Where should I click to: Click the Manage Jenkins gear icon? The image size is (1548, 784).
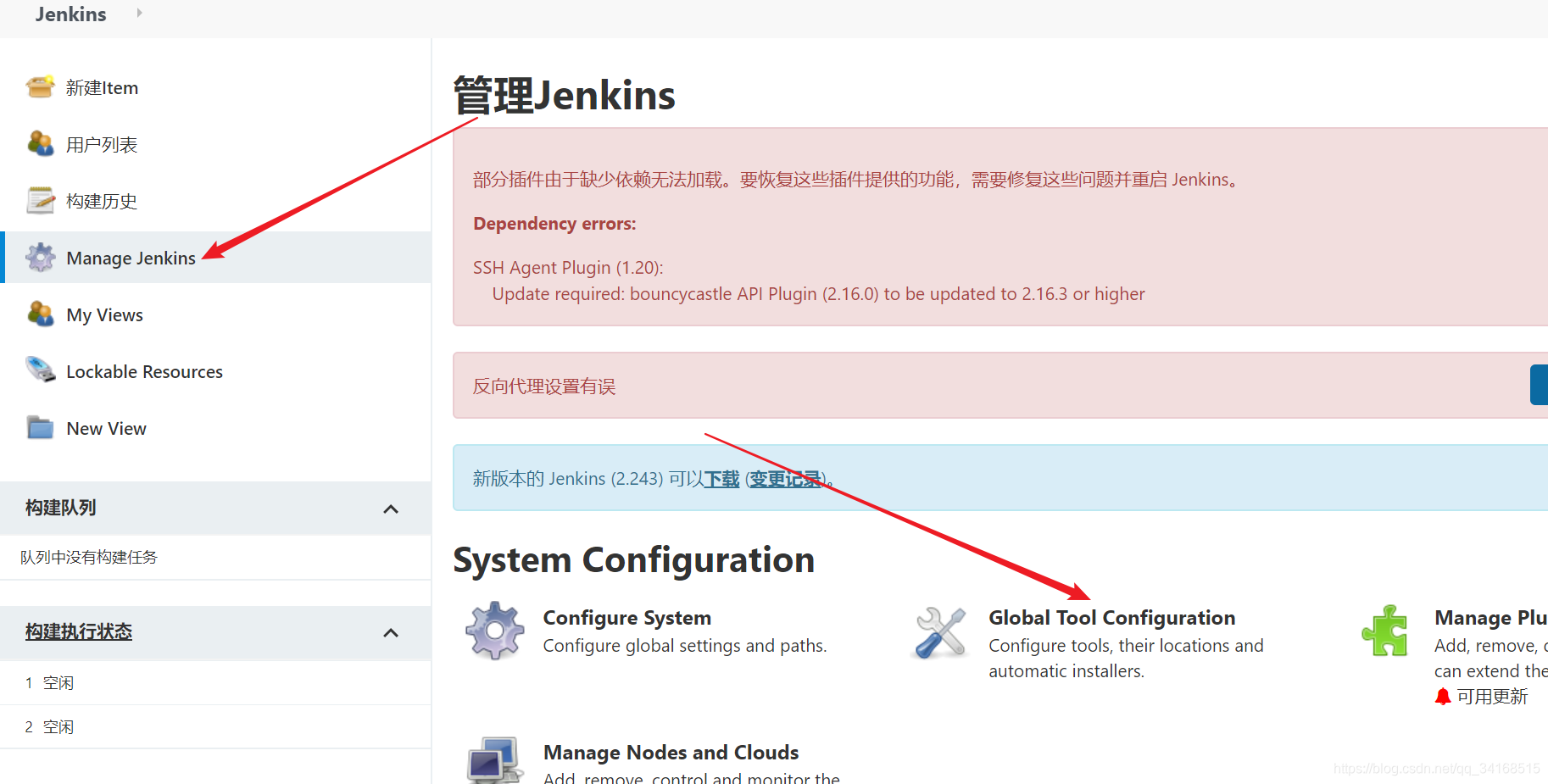click(40, 258)
